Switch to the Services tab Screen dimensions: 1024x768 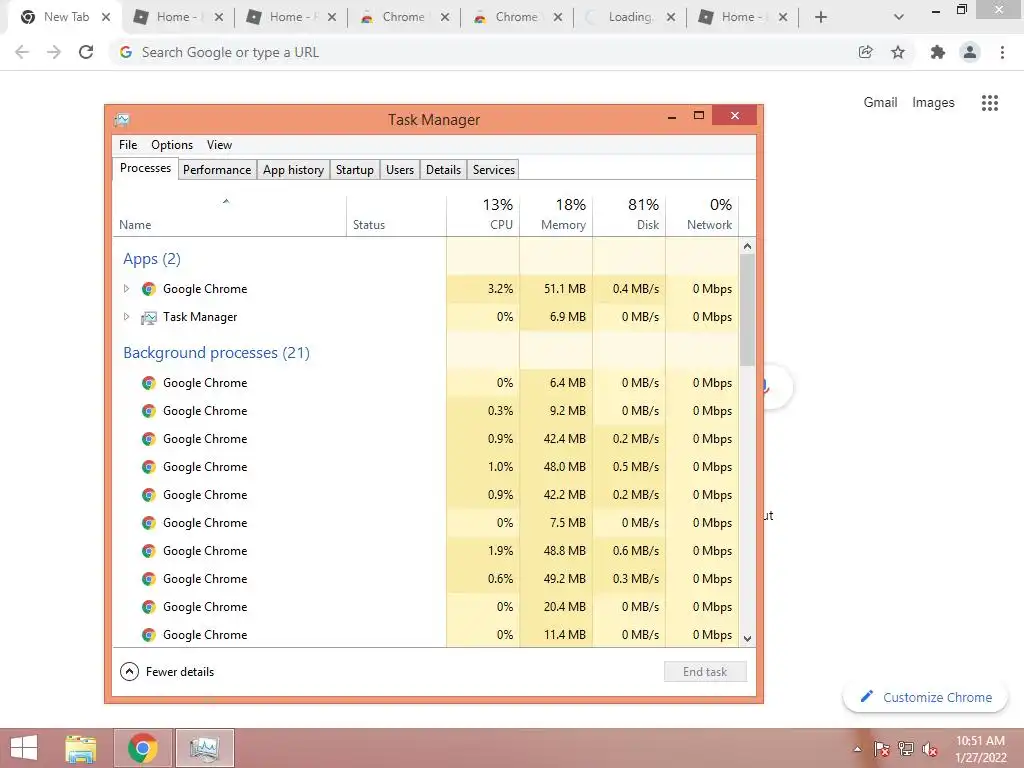pyautogui.click(x=494, y=170)
